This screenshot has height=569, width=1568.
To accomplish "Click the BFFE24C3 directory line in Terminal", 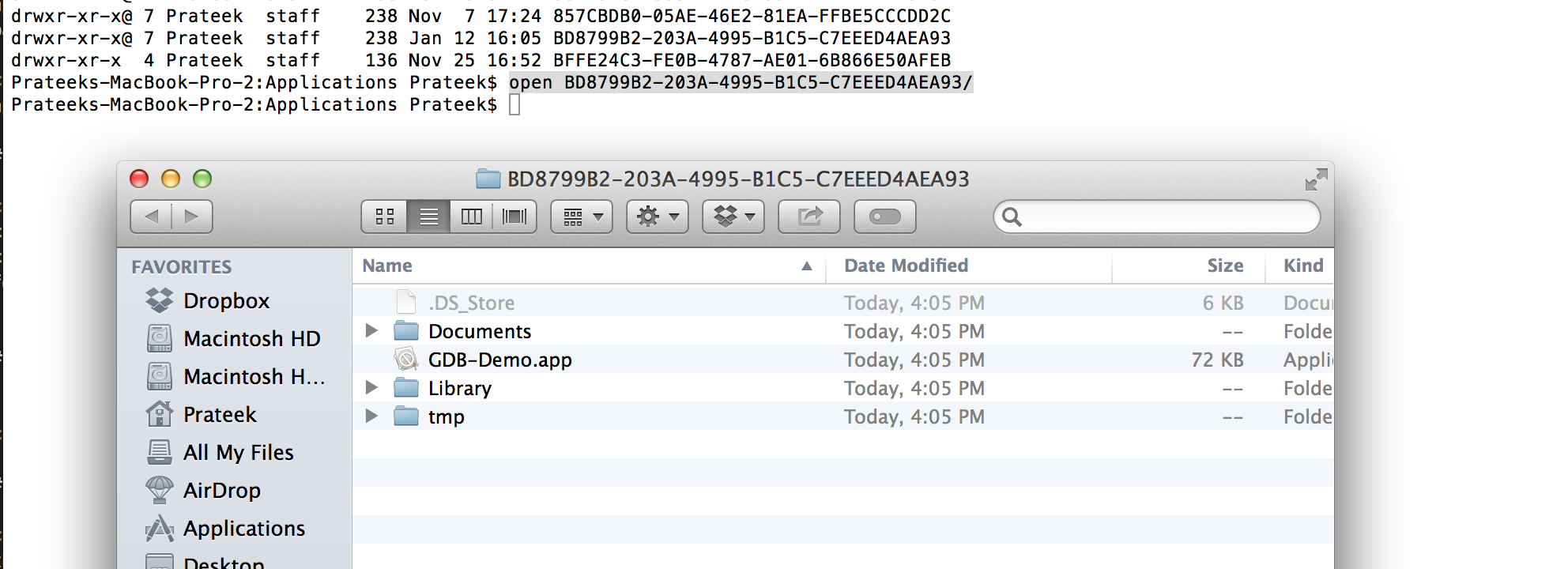I will coord(481,60).
